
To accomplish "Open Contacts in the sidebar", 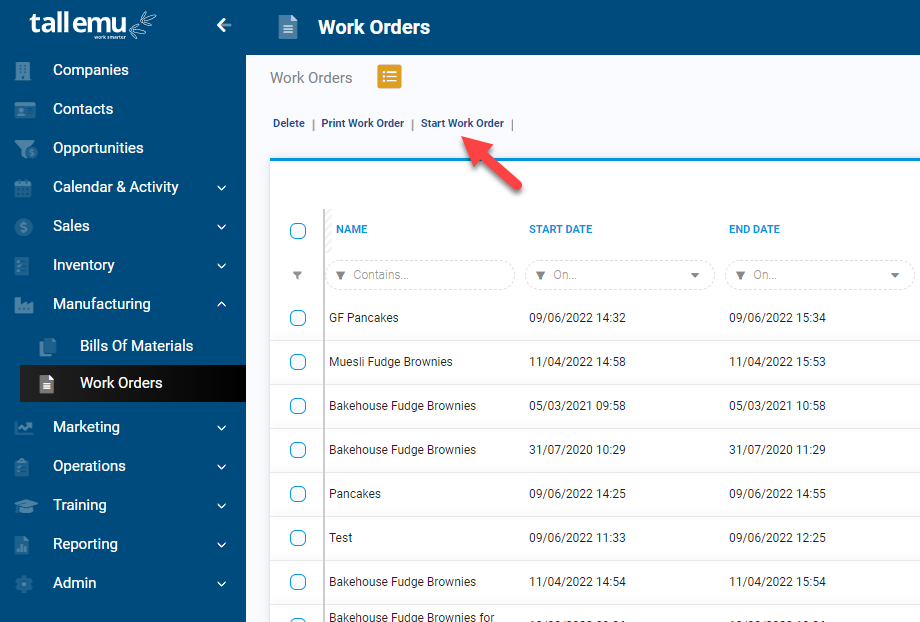I will click(x=83, y=109).
